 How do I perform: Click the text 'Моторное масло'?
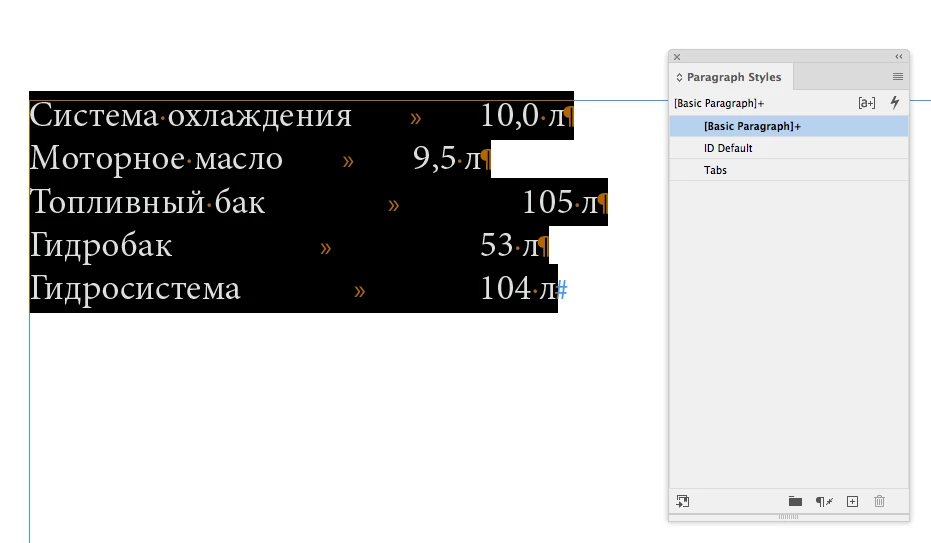point(157,158)
